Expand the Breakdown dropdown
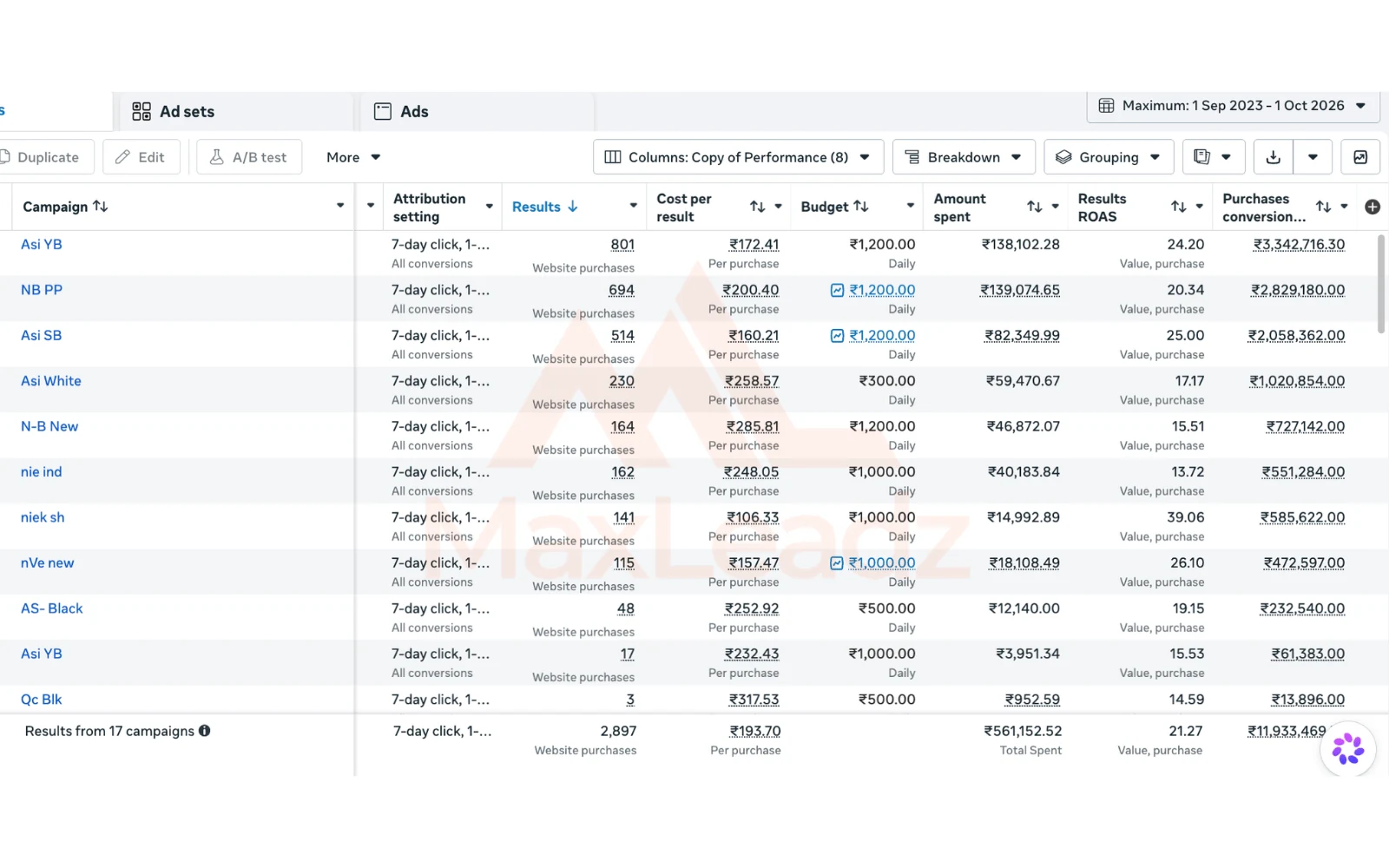Image resolution: width=1389 pixels, height=868 pixels. [x=964, y=157]
